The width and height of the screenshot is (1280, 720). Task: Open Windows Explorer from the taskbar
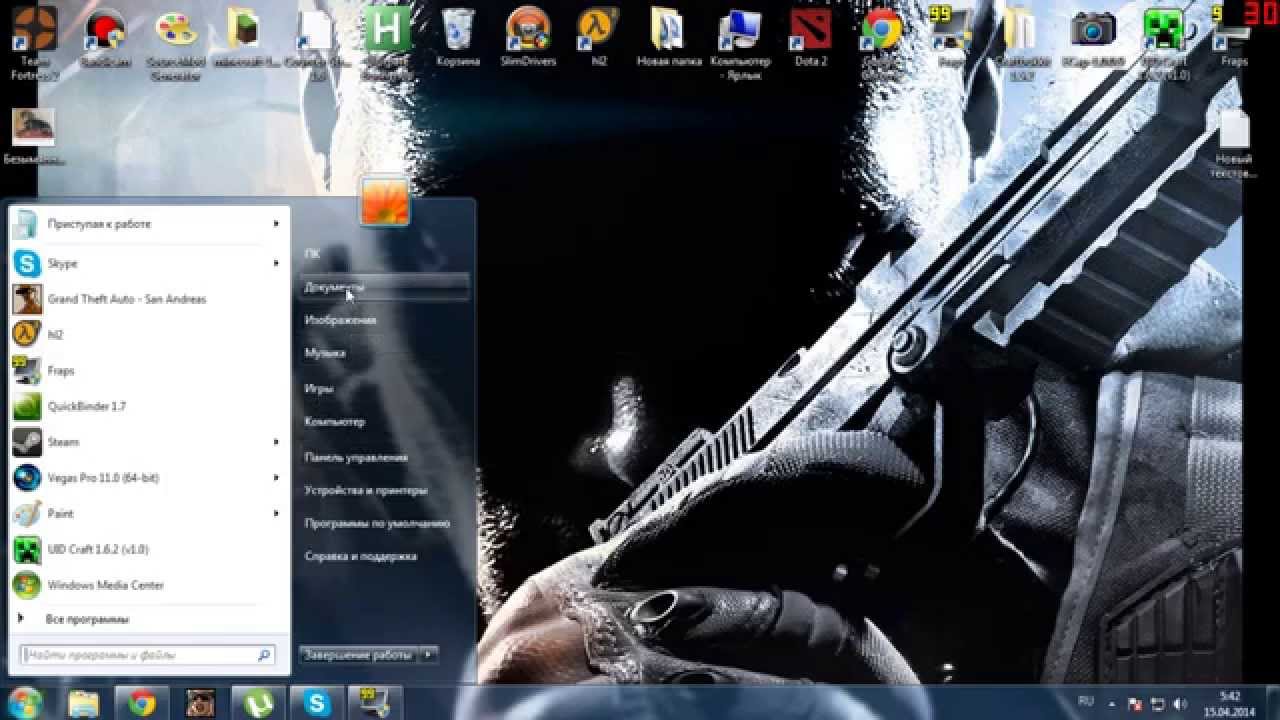click(84, 702)
